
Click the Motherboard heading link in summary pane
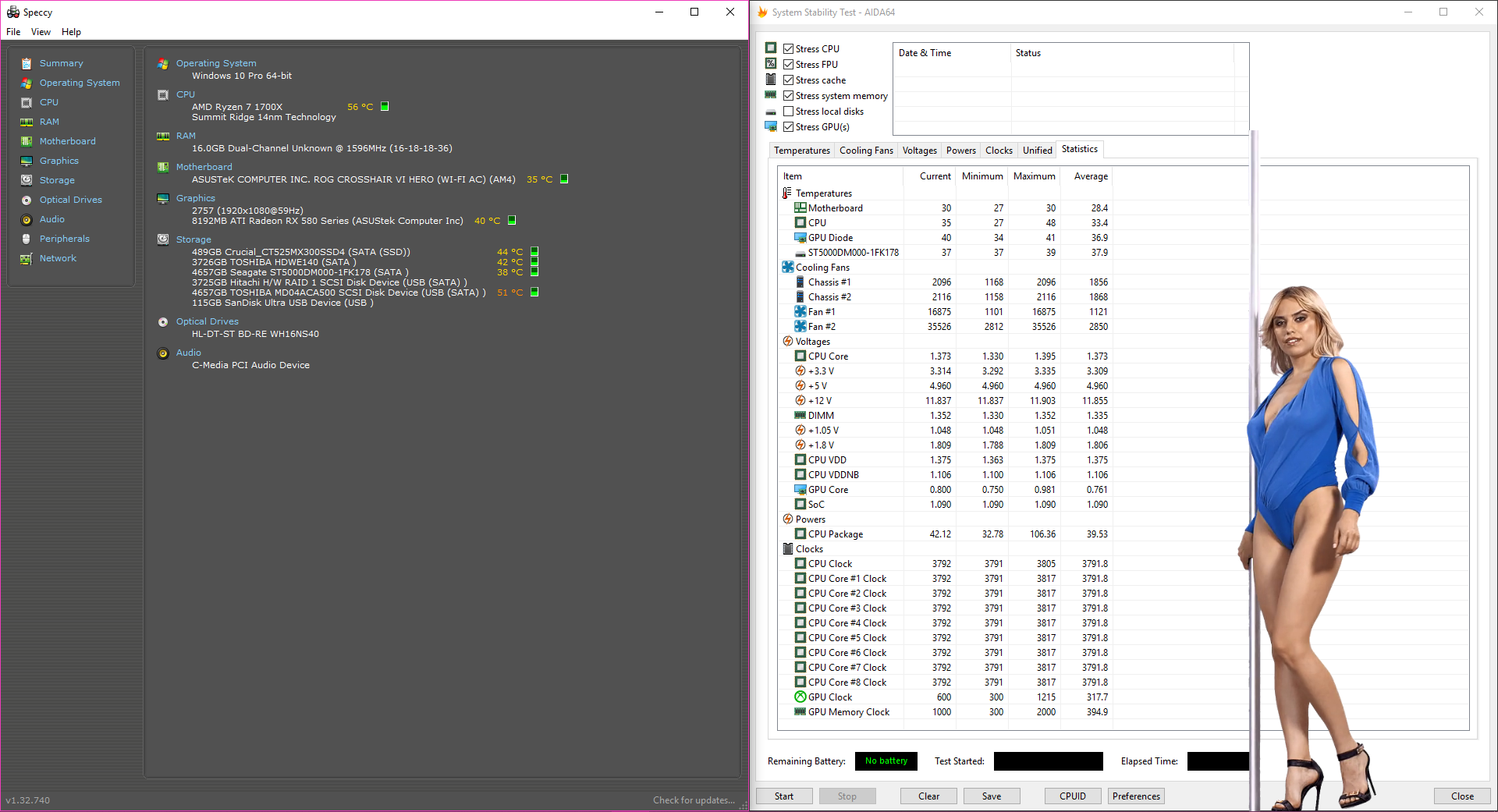pyautogui.click(x=204, y=167)
